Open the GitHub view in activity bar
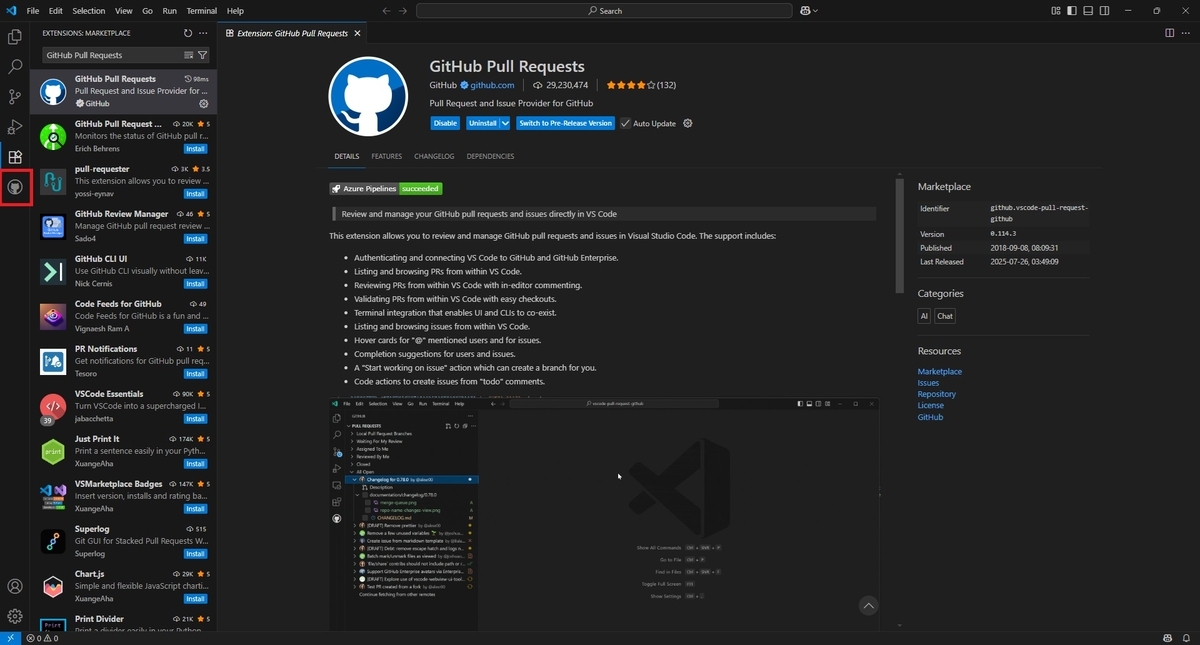Image resolution: width=1200 pixels, height=645 pixels. tap(14, 187)
